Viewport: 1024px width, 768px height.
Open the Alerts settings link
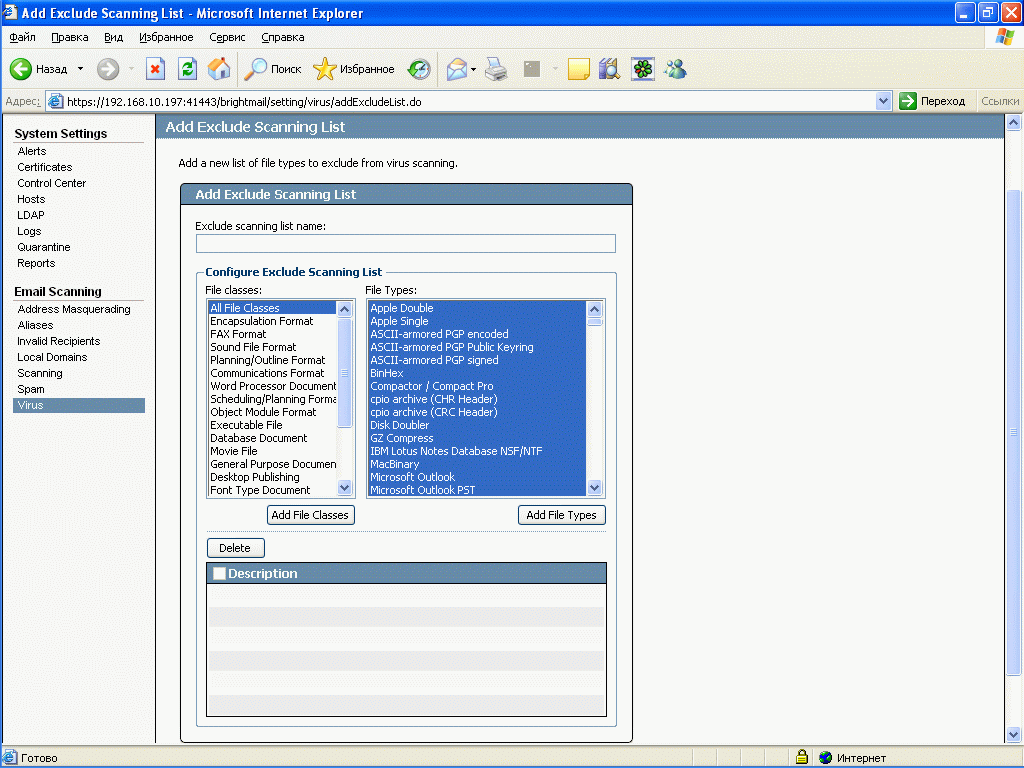coord(32,151)
